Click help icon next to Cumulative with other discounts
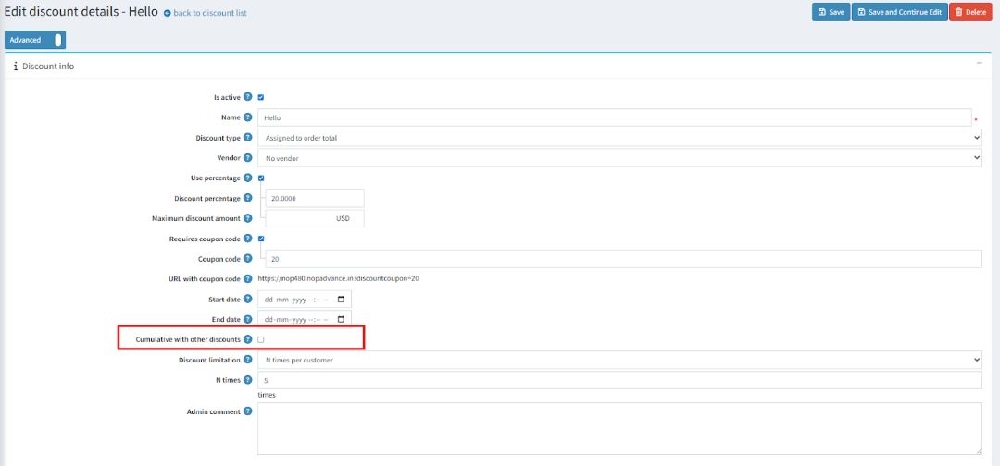This screenshot has width=1000, height=466. pyautogui.click(x=248, y=340)
